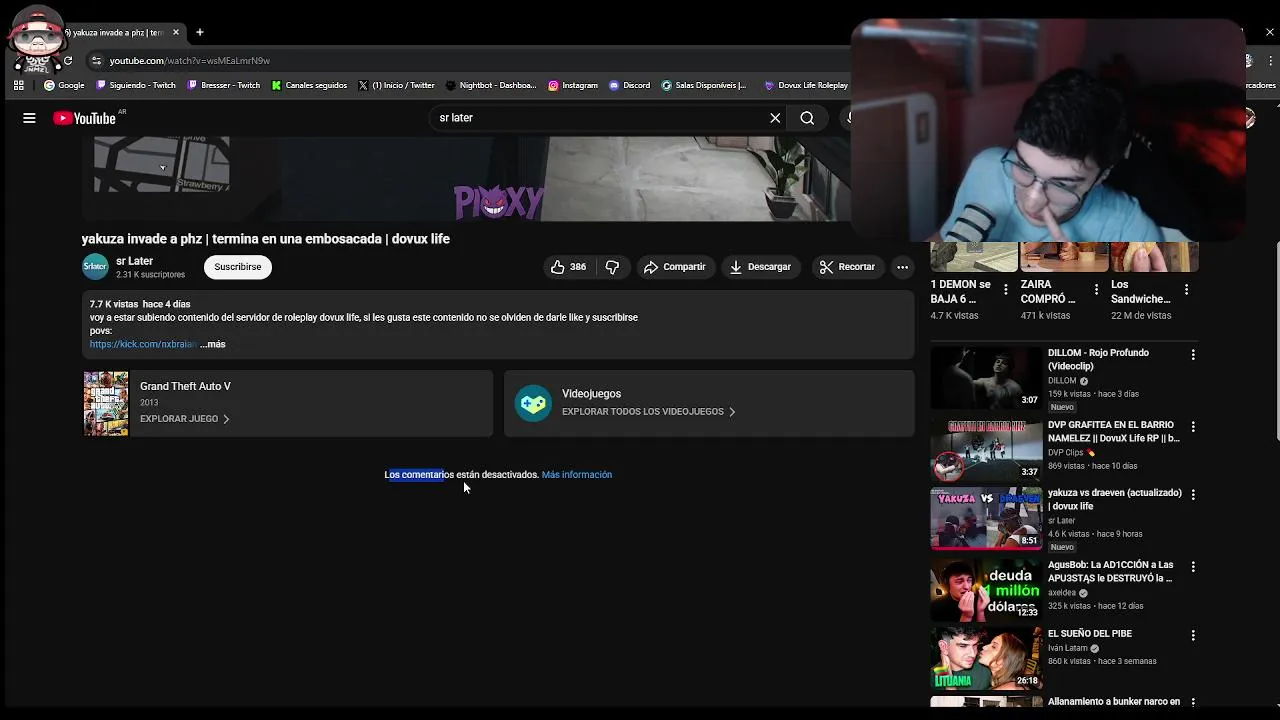Open options for yakuza vs draeven video
The width and height of the screenshot is (1280, 720).
coord(1193,495)
